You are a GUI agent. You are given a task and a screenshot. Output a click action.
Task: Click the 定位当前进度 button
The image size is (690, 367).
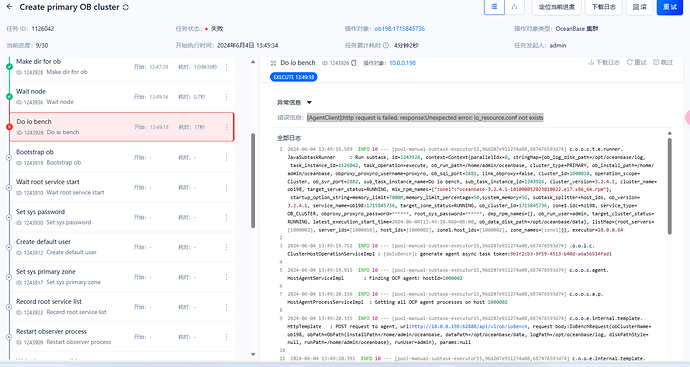tap(557, 7)
